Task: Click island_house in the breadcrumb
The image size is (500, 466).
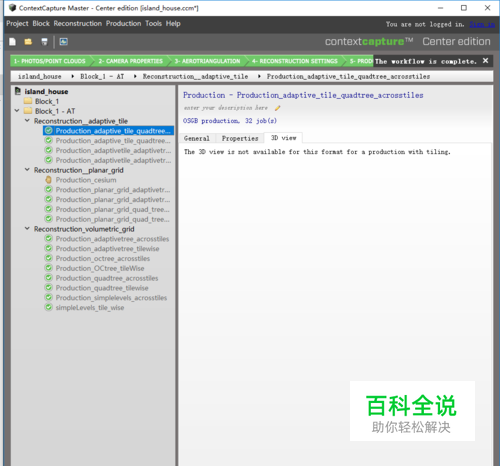Action: tap(40, 77)
